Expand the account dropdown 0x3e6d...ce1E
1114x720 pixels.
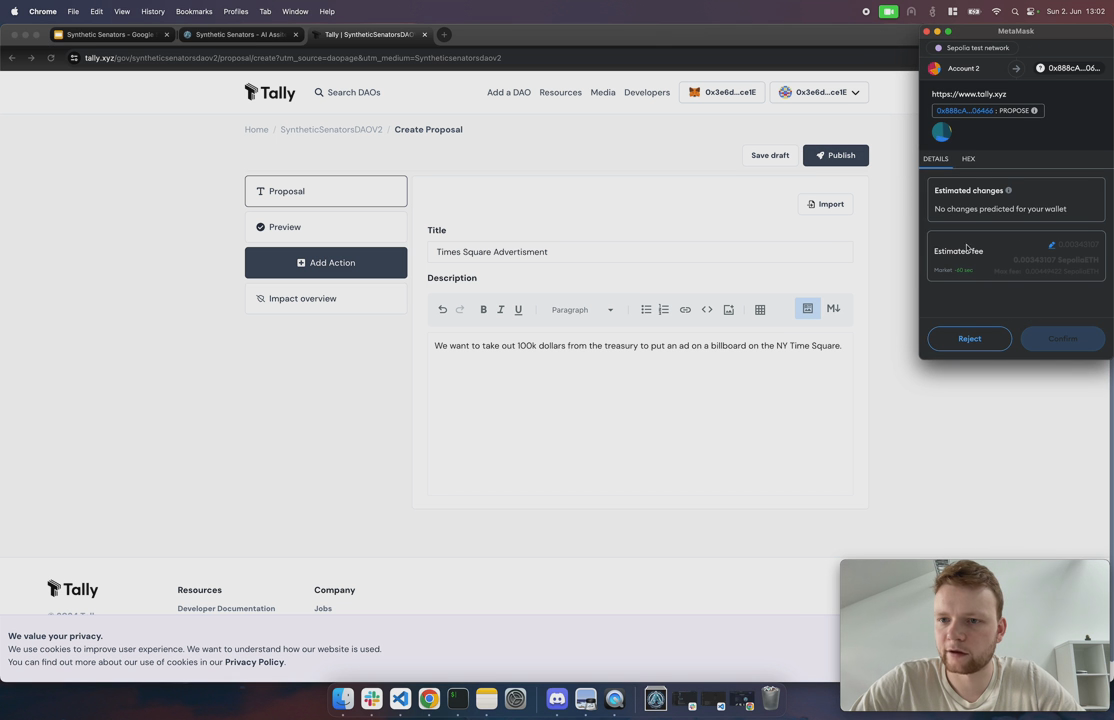[819, 92]
